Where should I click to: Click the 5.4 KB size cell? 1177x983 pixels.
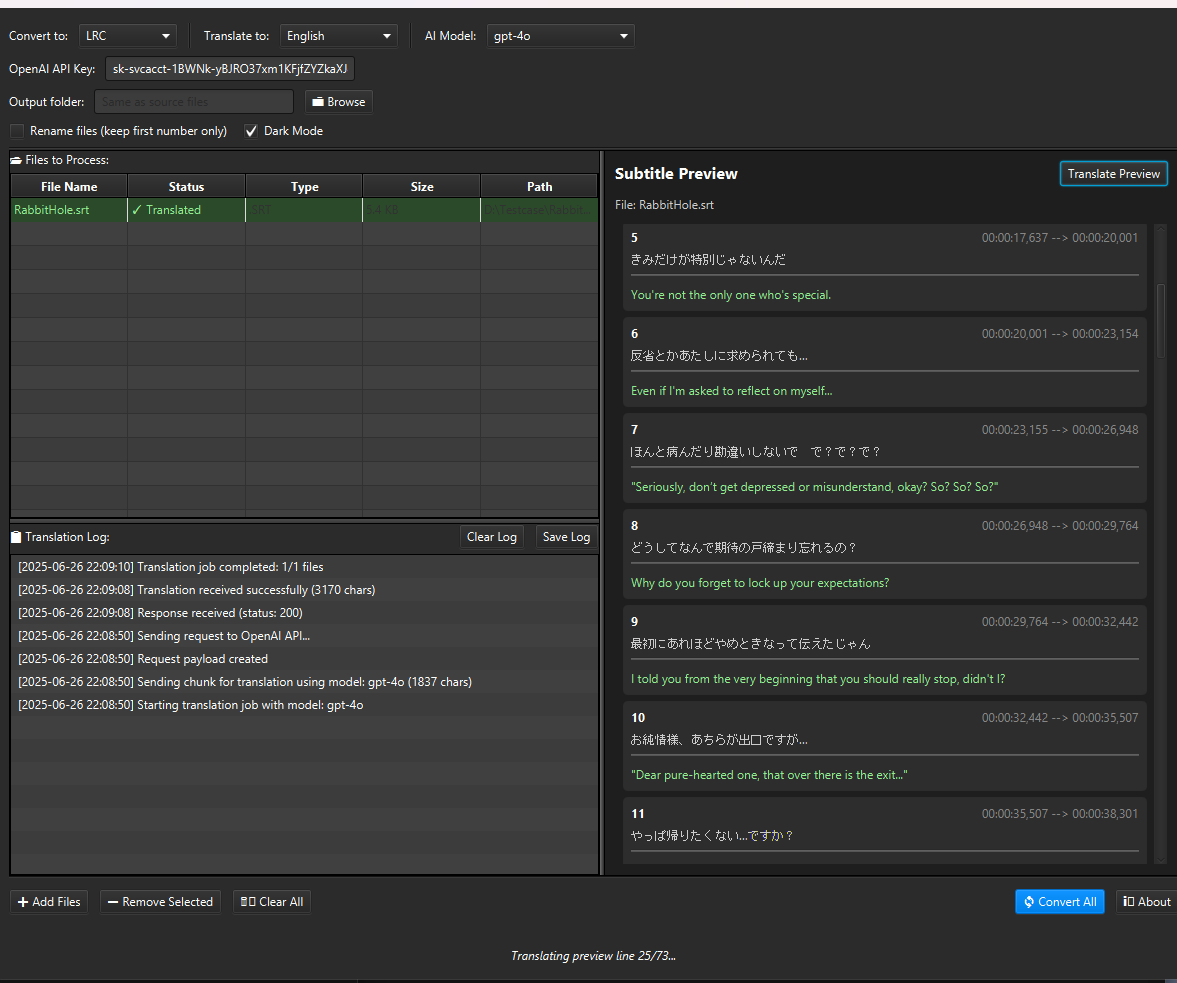coord(422,210)
